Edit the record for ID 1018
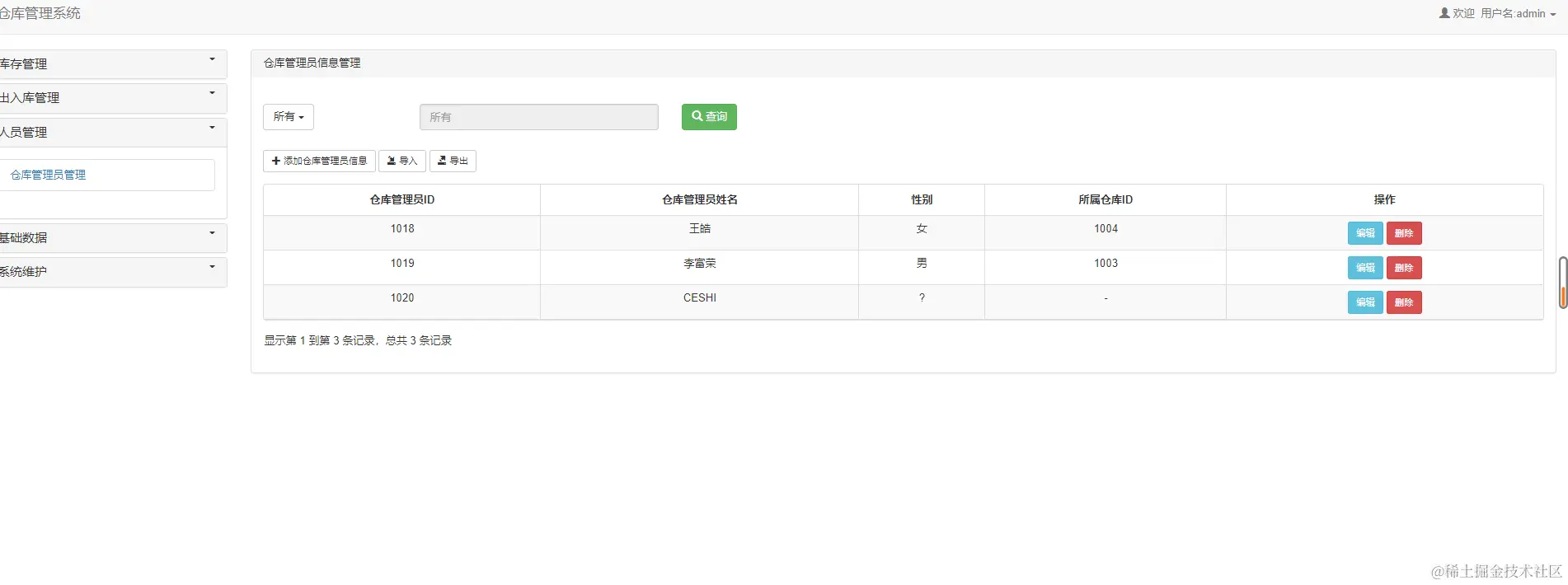Image resolution: width=1568 pixels, height=585 pixels. pos(1365,233)
